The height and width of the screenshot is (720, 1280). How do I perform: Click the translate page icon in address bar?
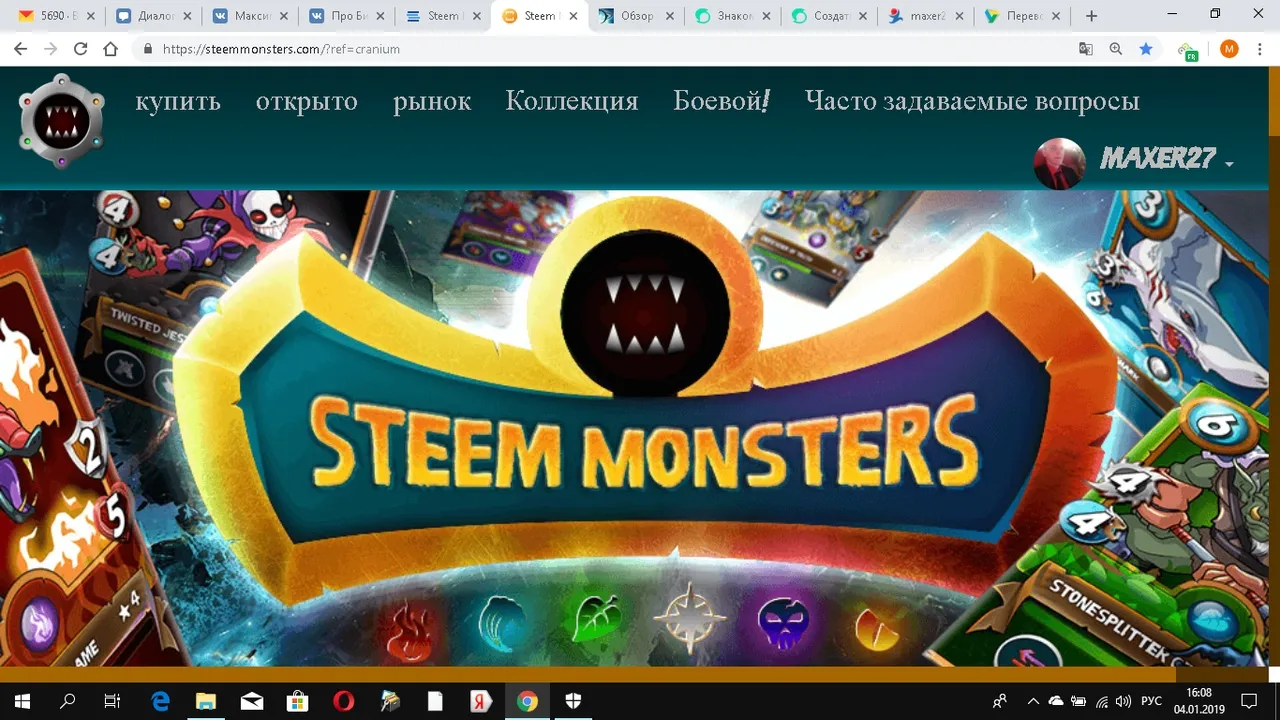1086,49
